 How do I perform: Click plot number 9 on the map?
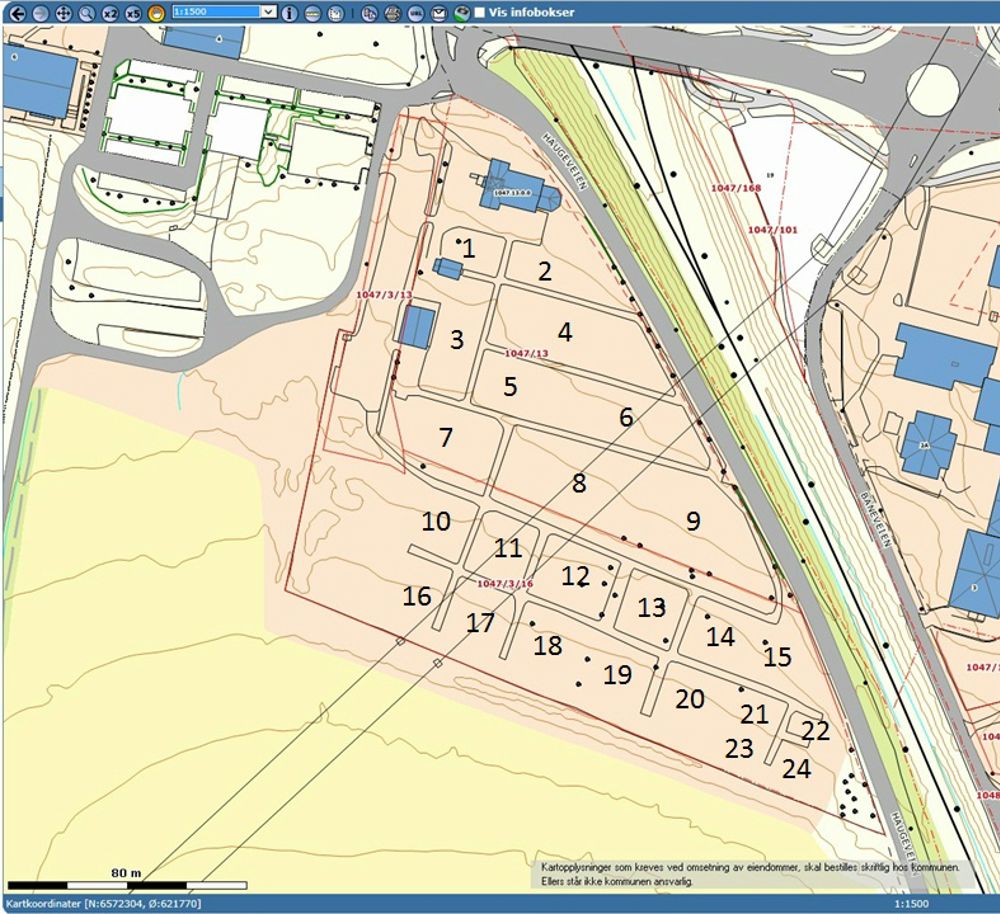coord(692,520)
